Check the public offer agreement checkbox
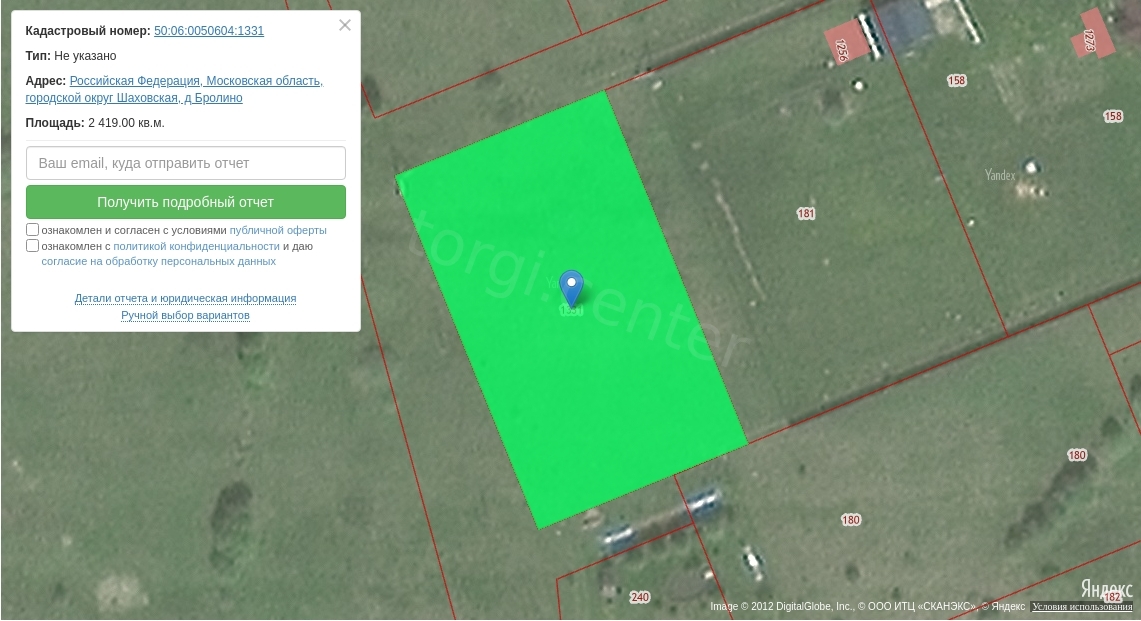Image resolution: width=1141 pixels, height=621 pixels. click(x=33, y=230)
